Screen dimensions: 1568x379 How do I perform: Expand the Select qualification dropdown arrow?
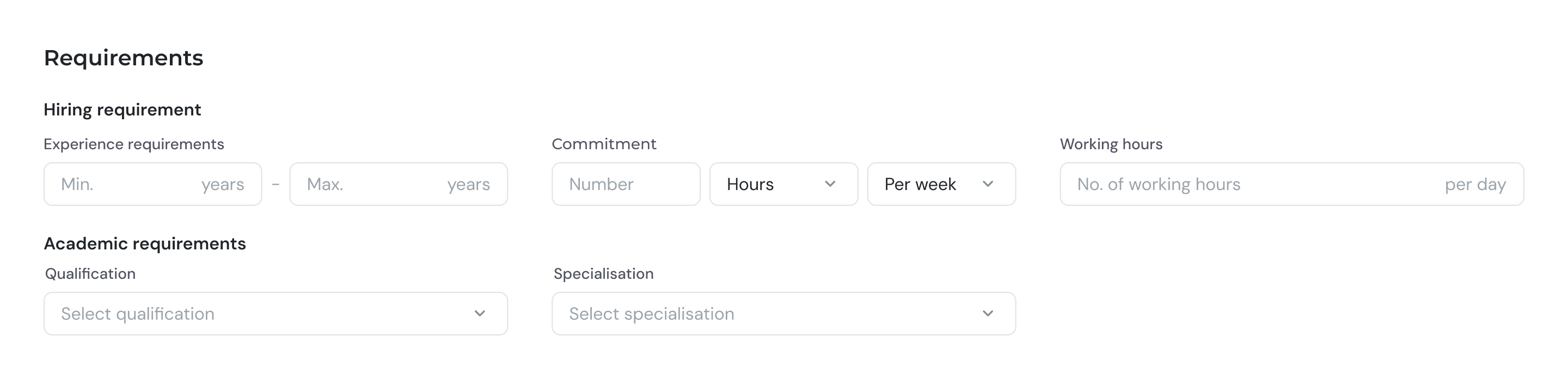[480, 314]
